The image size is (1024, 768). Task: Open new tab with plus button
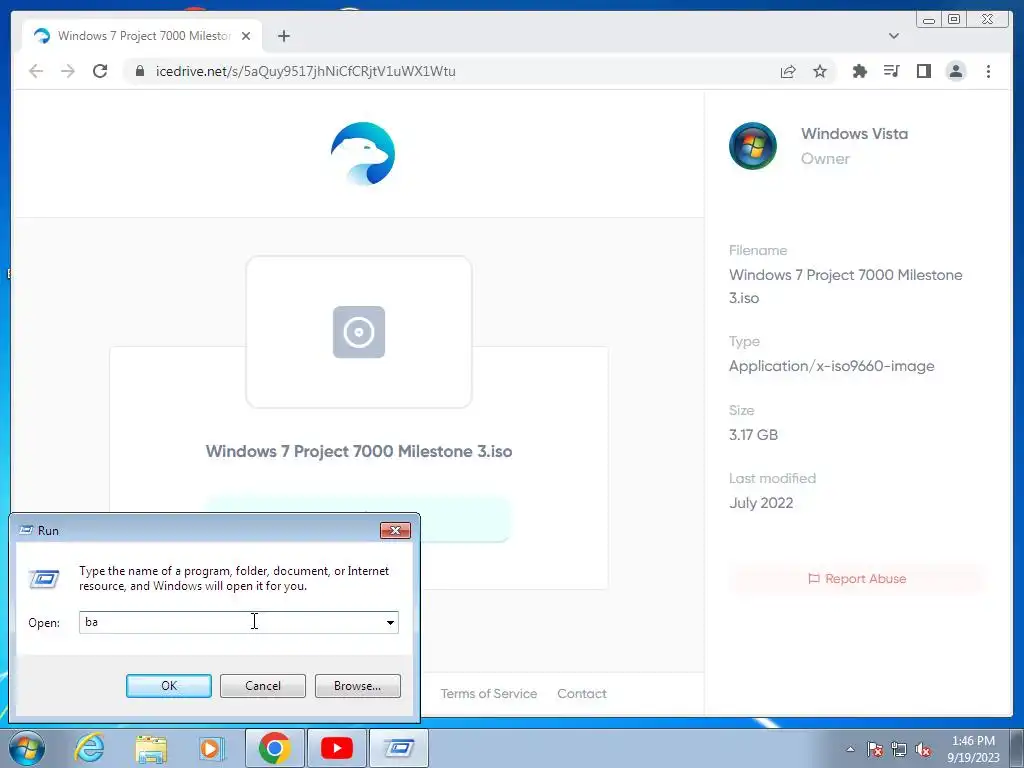coord(283,36)
